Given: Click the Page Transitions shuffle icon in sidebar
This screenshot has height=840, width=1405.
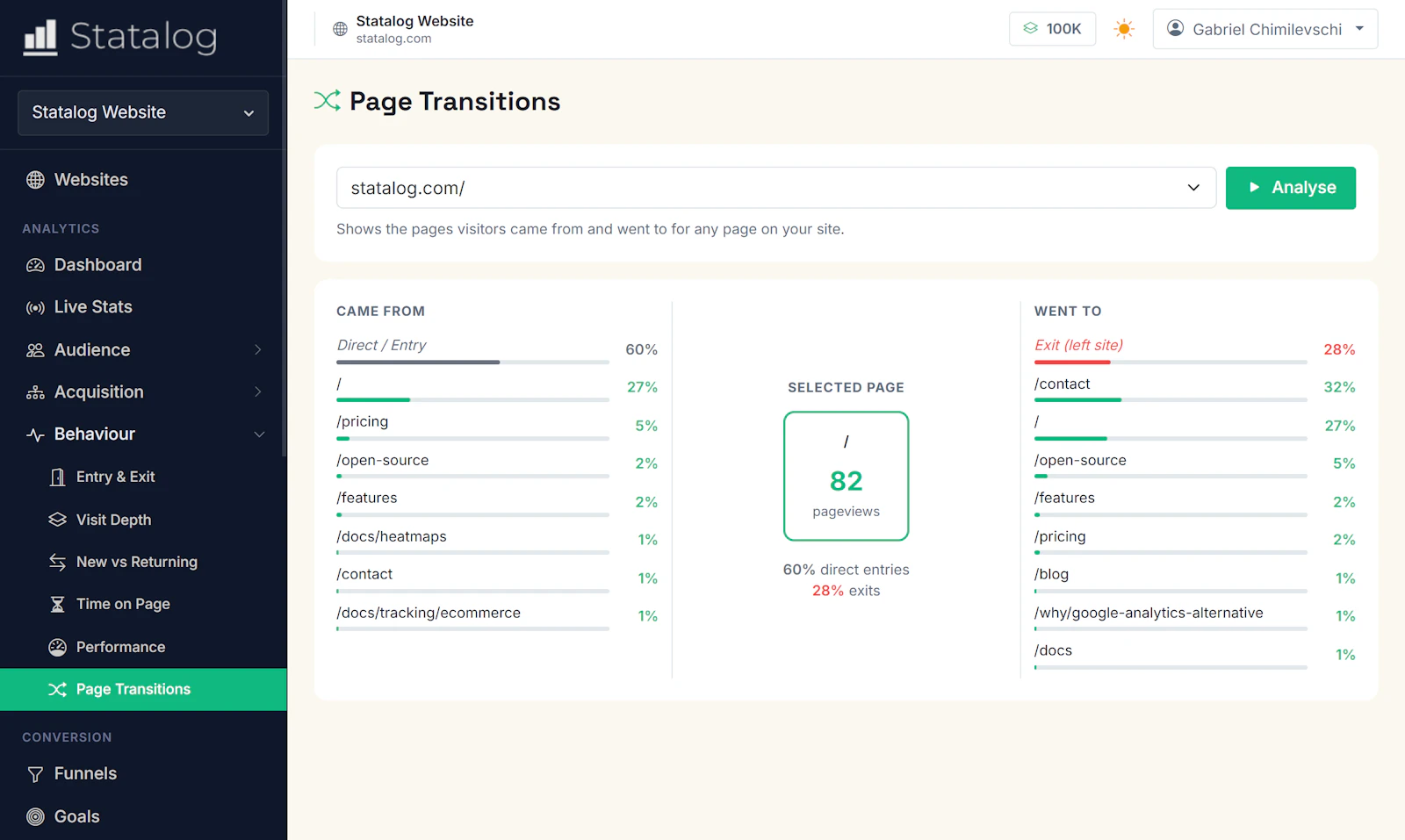Looking at the screenshot, I should click(x=57, y=689).
